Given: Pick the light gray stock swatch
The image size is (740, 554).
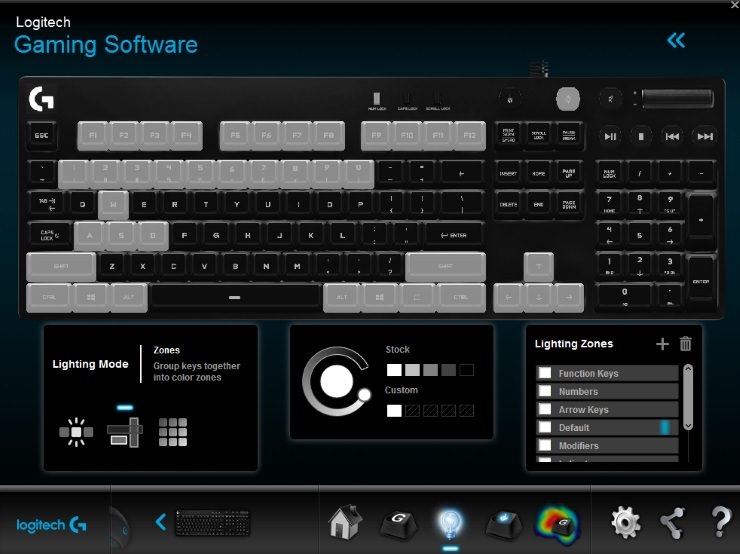Looking at the screenshot, I should click(412, 370).
